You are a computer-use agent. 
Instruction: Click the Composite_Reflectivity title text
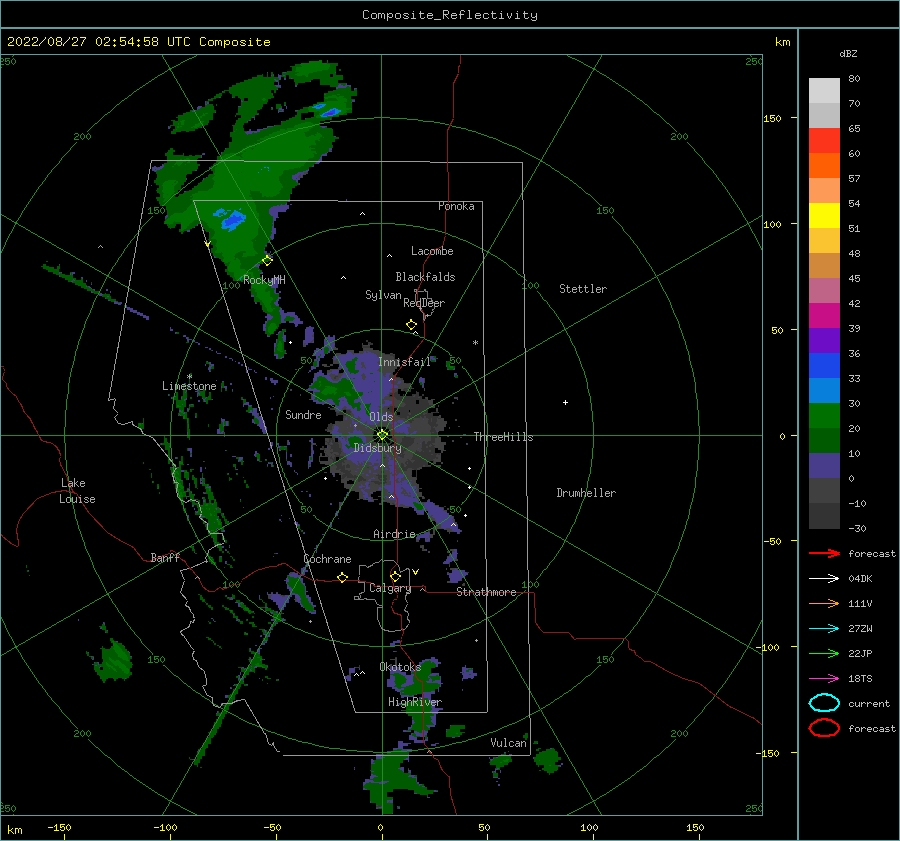tap(449, 15)
